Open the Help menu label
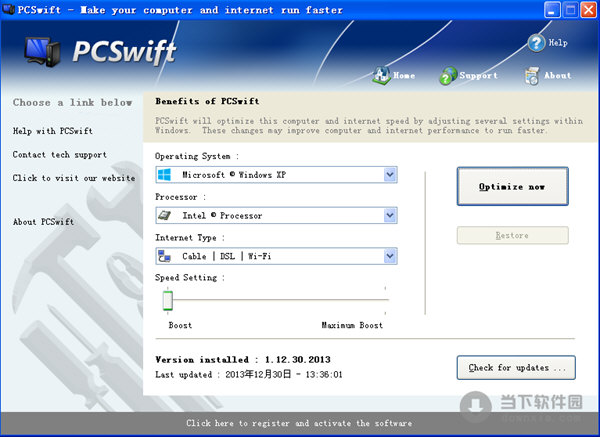600x437 pixels. (558, 43)
